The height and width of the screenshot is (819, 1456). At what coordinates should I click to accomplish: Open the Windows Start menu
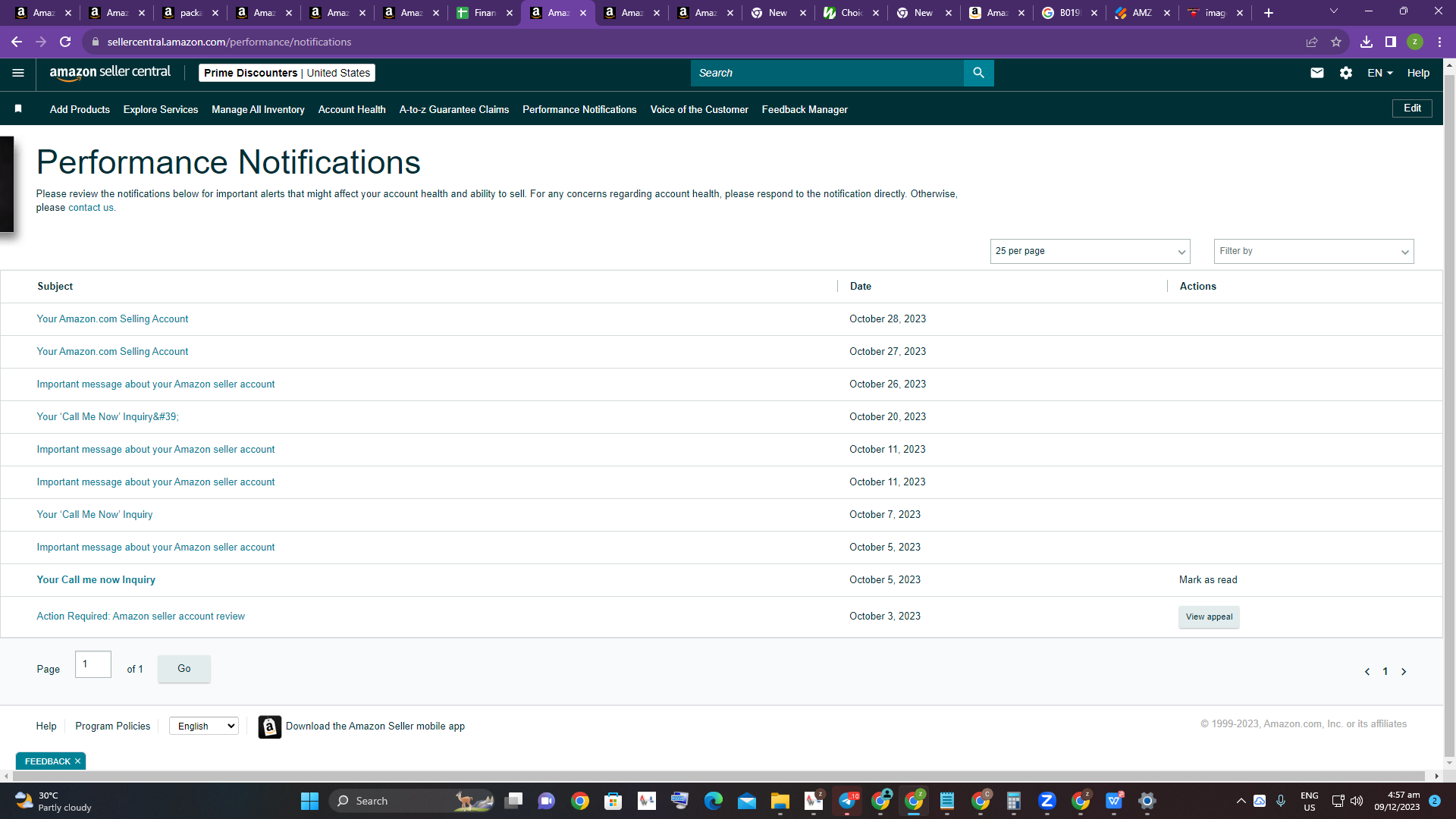tap(309, 801)
